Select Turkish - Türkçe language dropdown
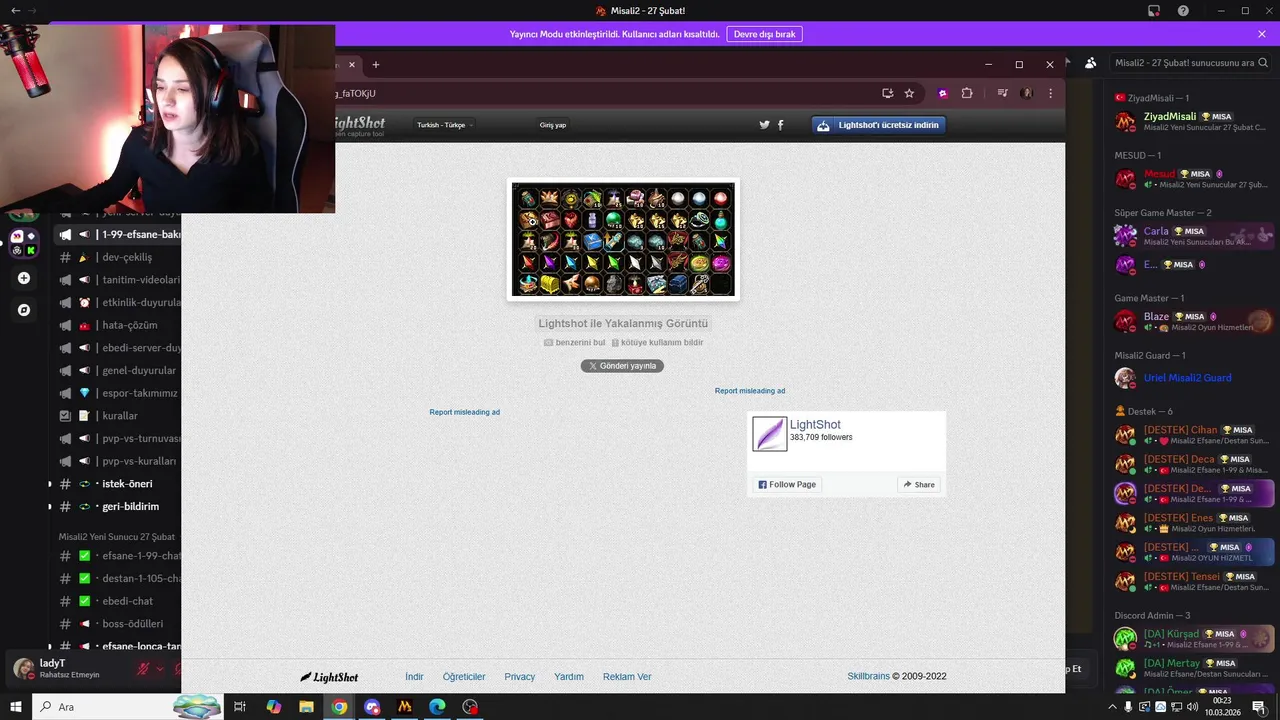This screenshot has height=720, width=1280. click(x=445, y=125)
